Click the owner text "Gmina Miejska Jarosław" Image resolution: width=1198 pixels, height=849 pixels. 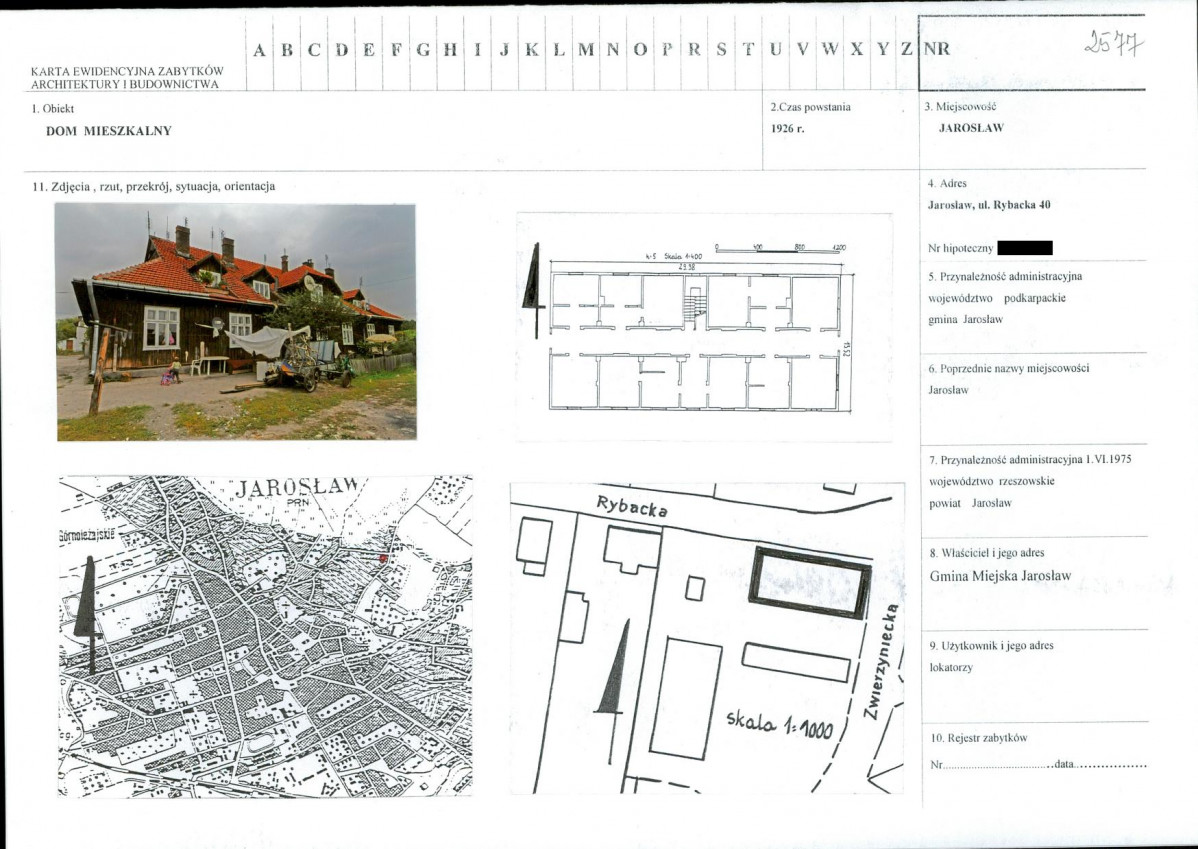1000,576
